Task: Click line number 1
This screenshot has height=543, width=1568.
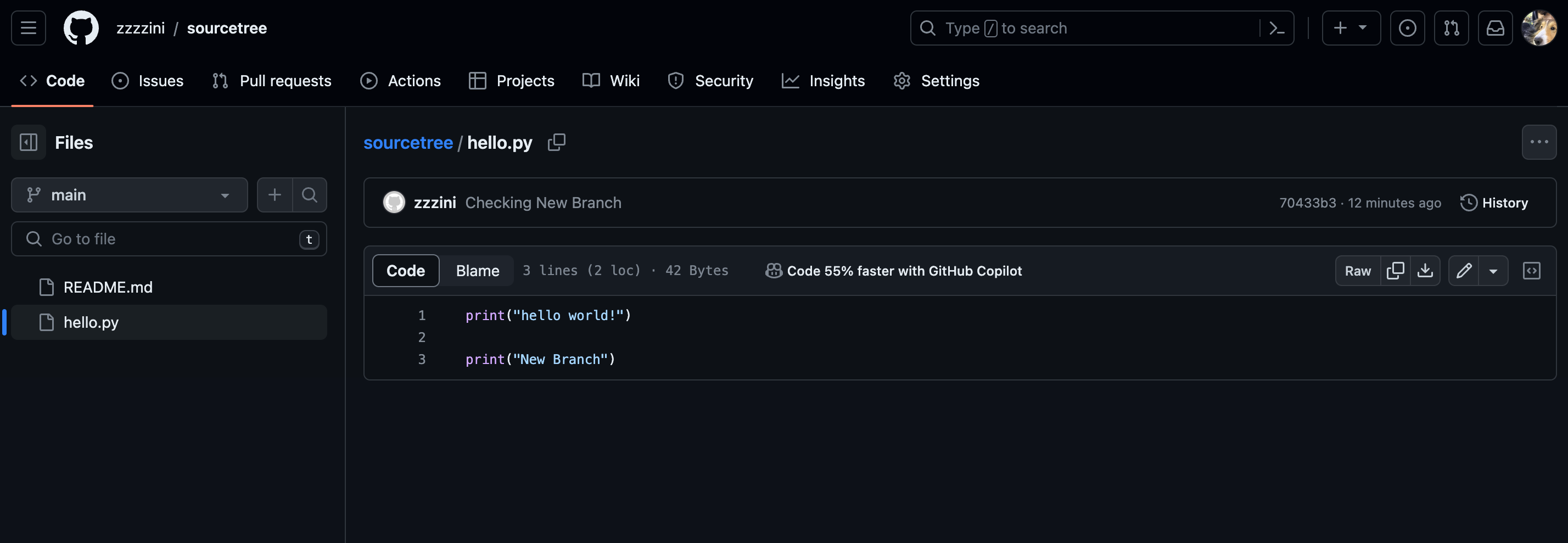Action: [x=421, y=315]
